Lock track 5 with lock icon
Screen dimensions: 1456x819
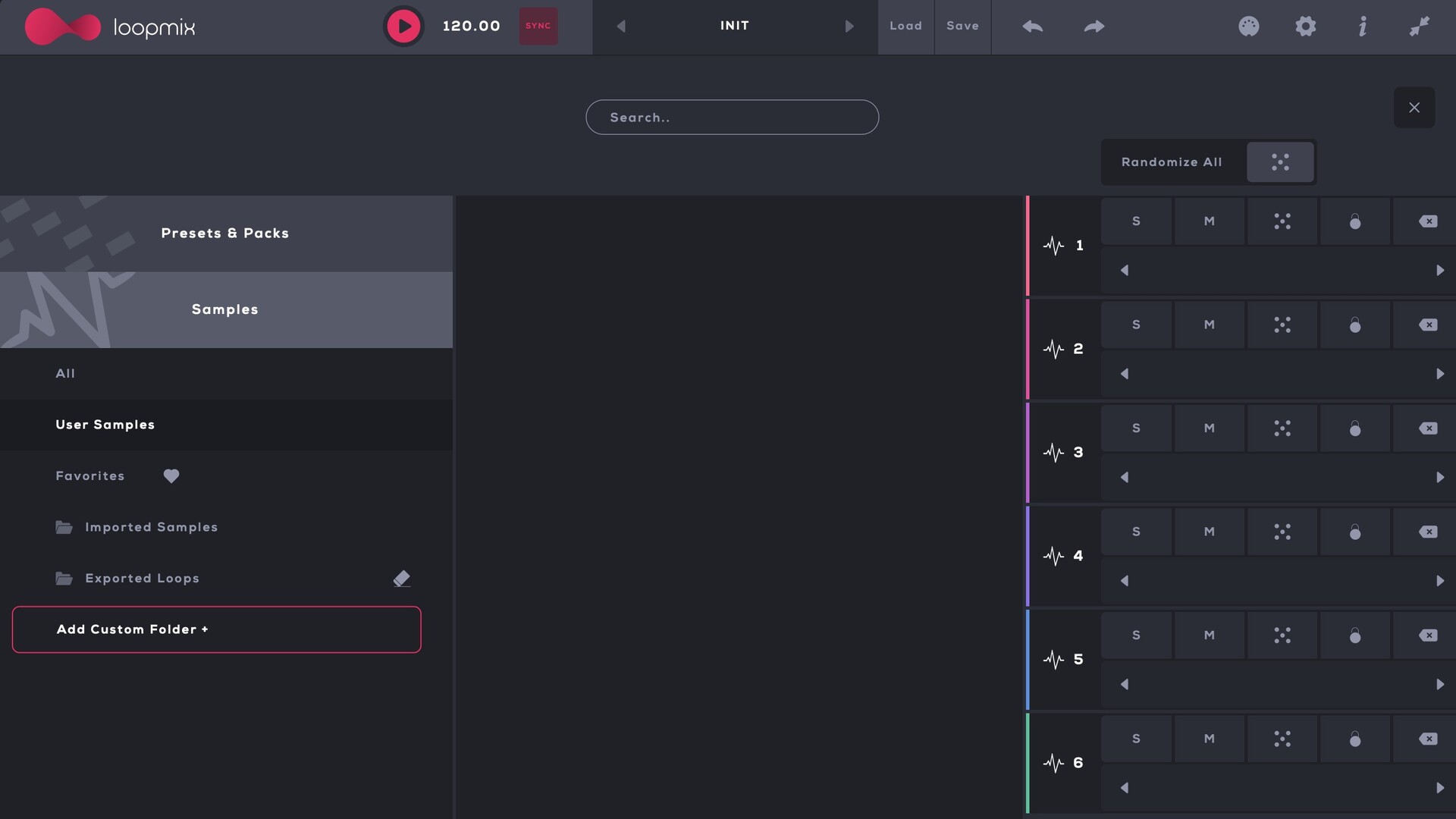point(1354,635)
